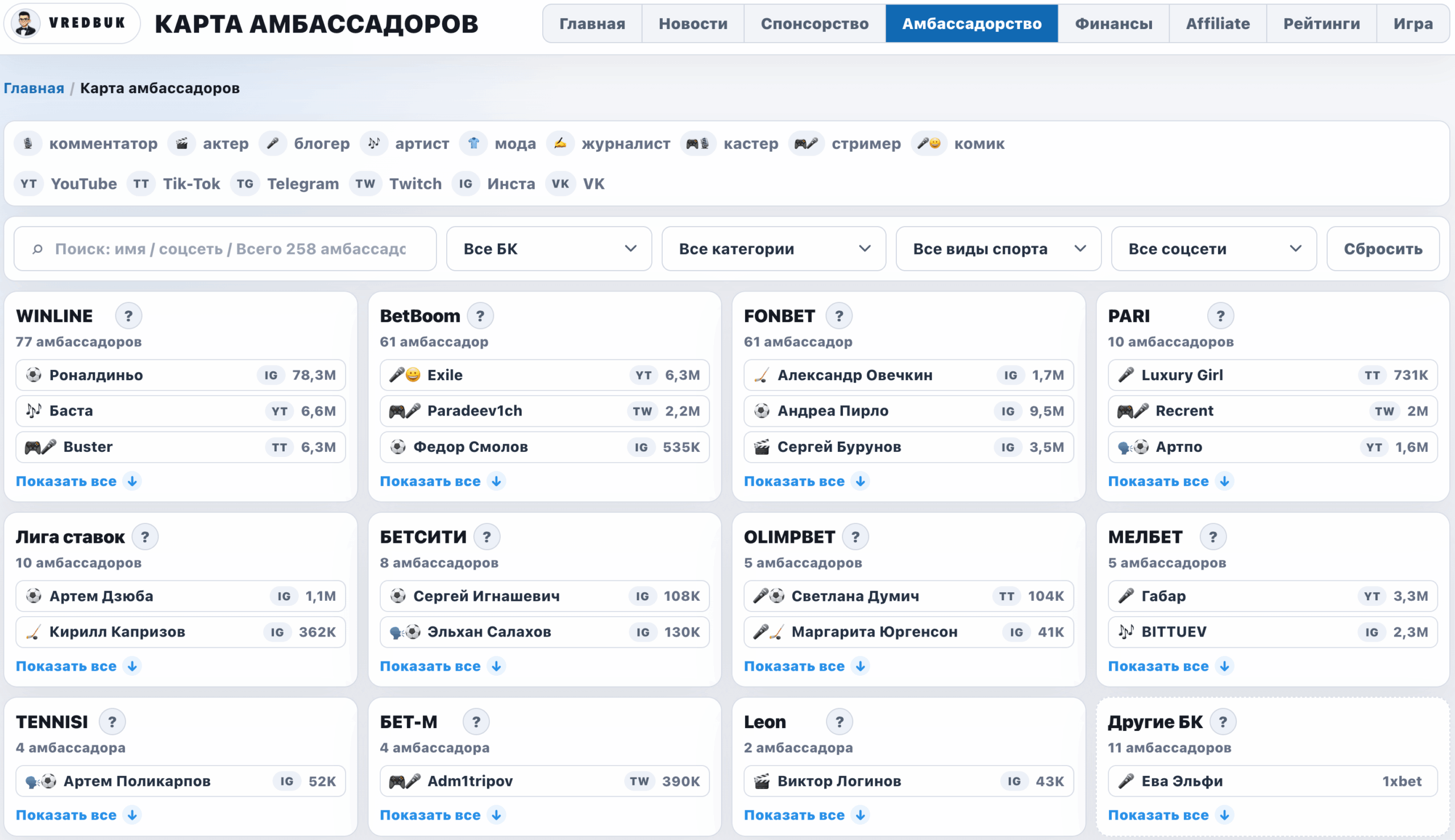This screenshot has height=840, width=1455.
Task: Open Paradeev1ch ambassador entry
Action: tap(544, 411)
